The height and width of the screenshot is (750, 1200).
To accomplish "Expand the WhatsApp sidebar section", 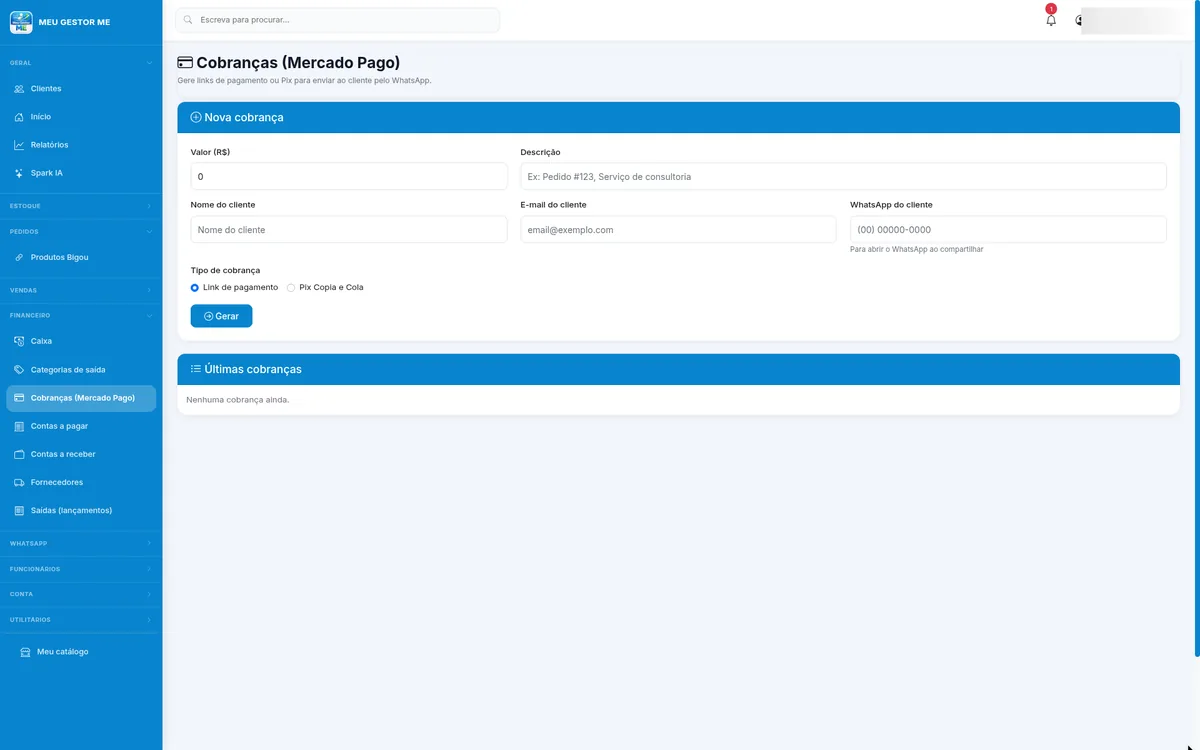I will click(81, 543).
